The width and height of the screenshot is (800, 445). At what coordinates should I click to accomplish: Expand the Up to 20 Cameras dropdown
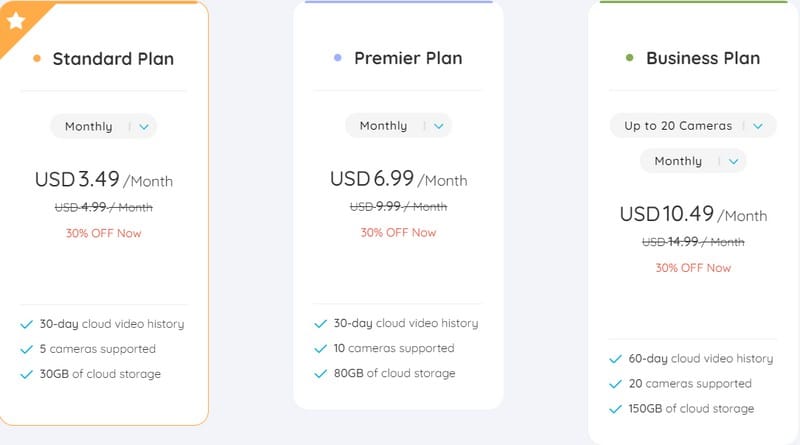tap(693, 126)
